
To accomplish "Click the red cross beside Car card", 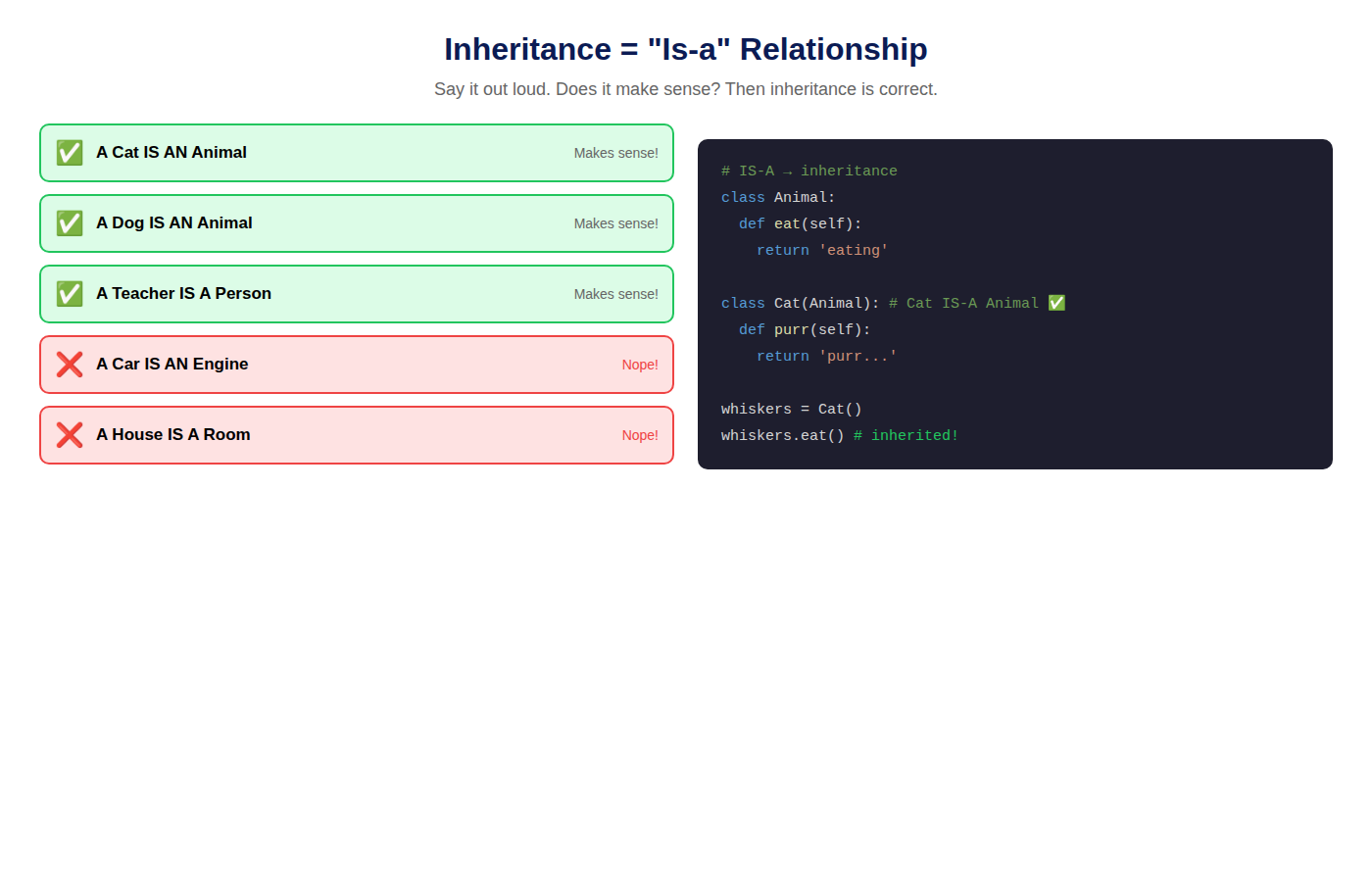I will 70,365.
